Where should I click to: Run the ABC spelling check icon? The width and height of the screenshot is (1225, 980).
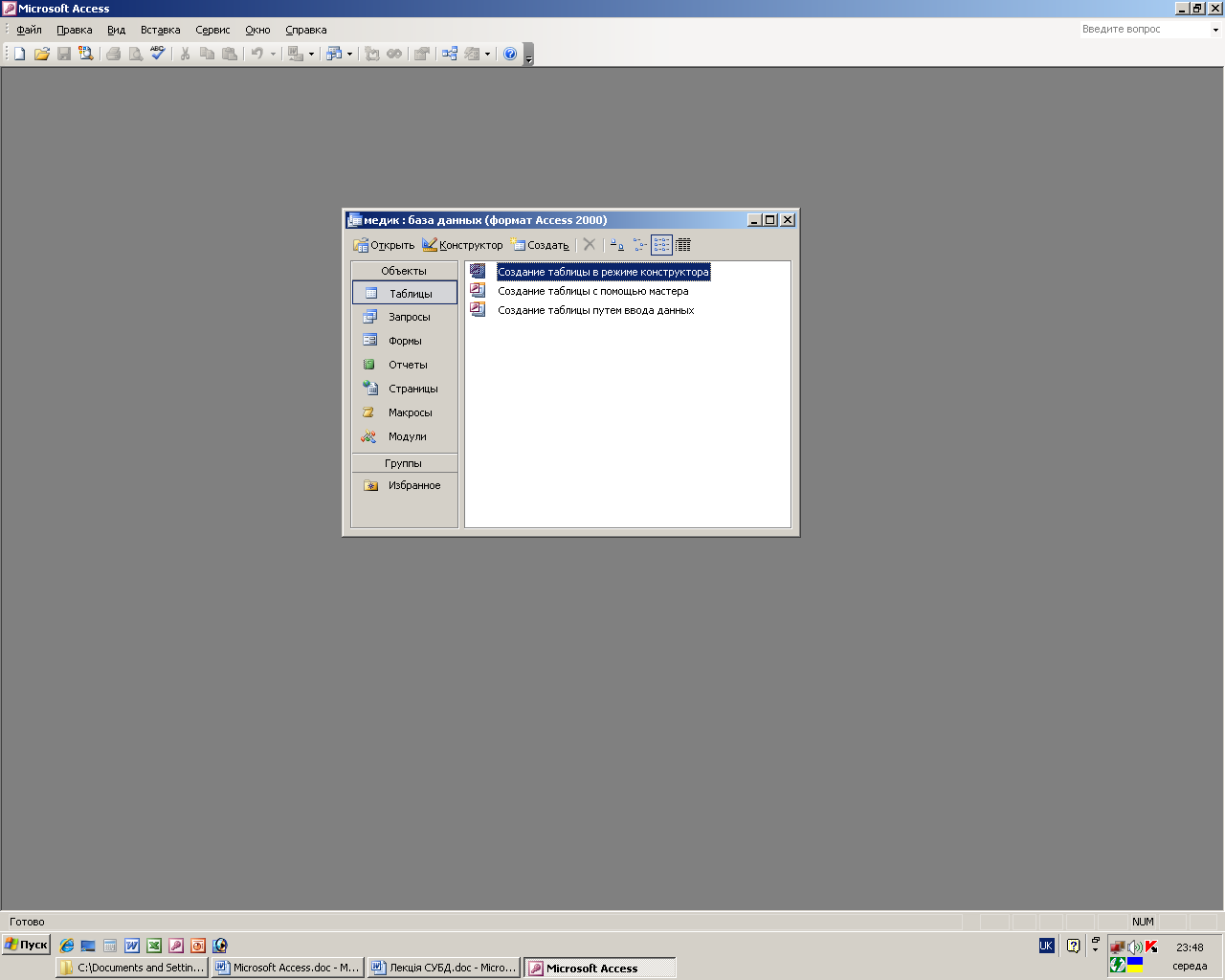pyautogui.click(x=157, y=54)
